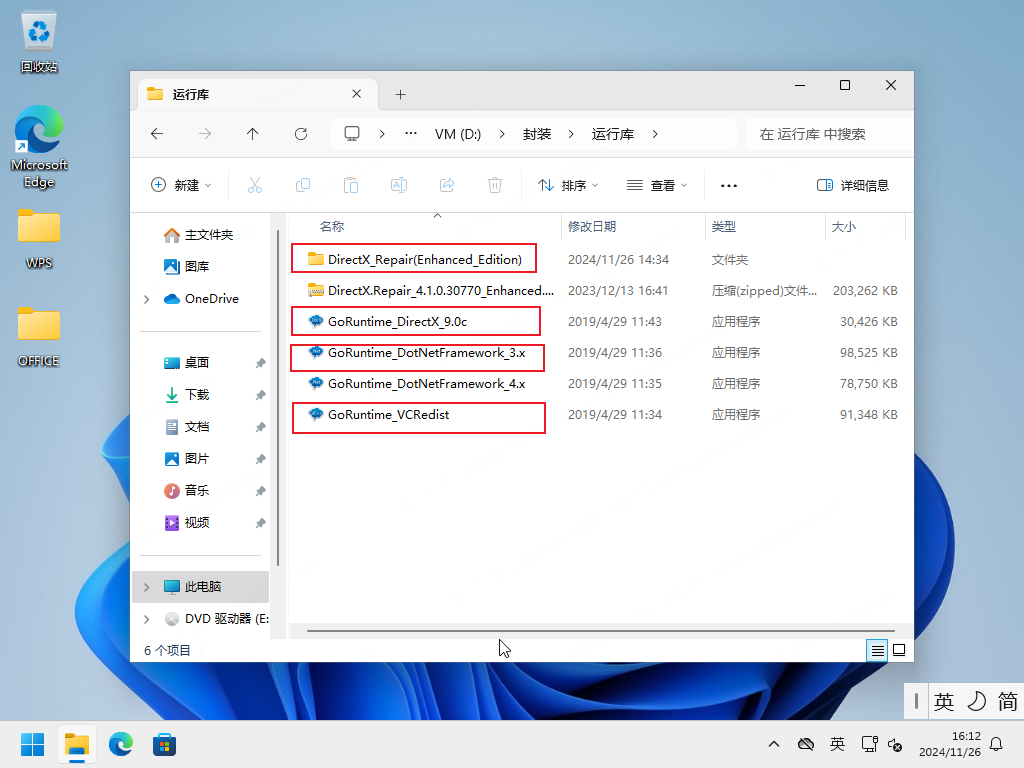Open 下载 in sidebar
The height and width of the screenshot is (768, 1024).
coord(187,394)
